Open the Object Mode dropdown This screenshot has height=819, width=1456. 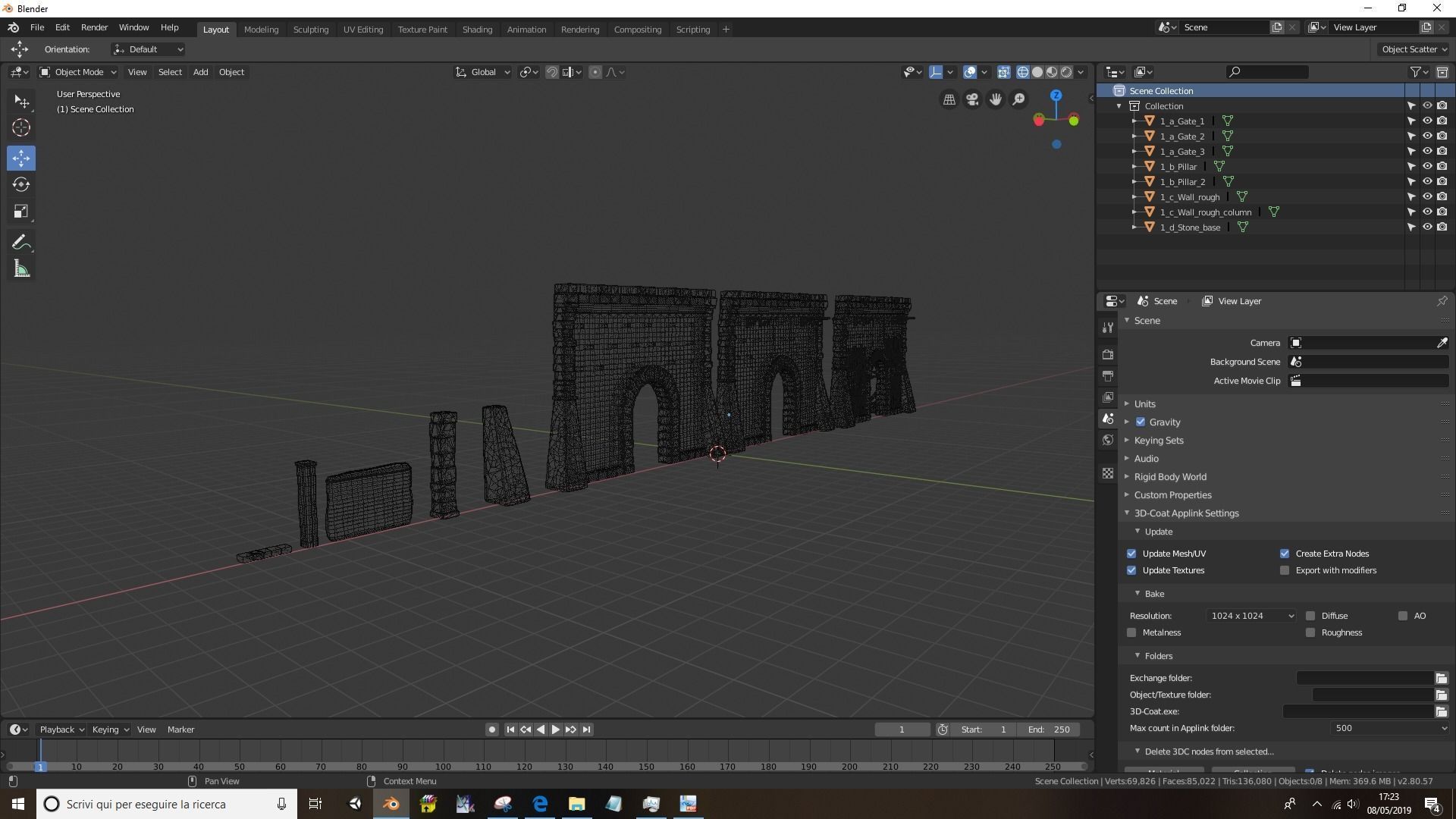tap(78, 72)
